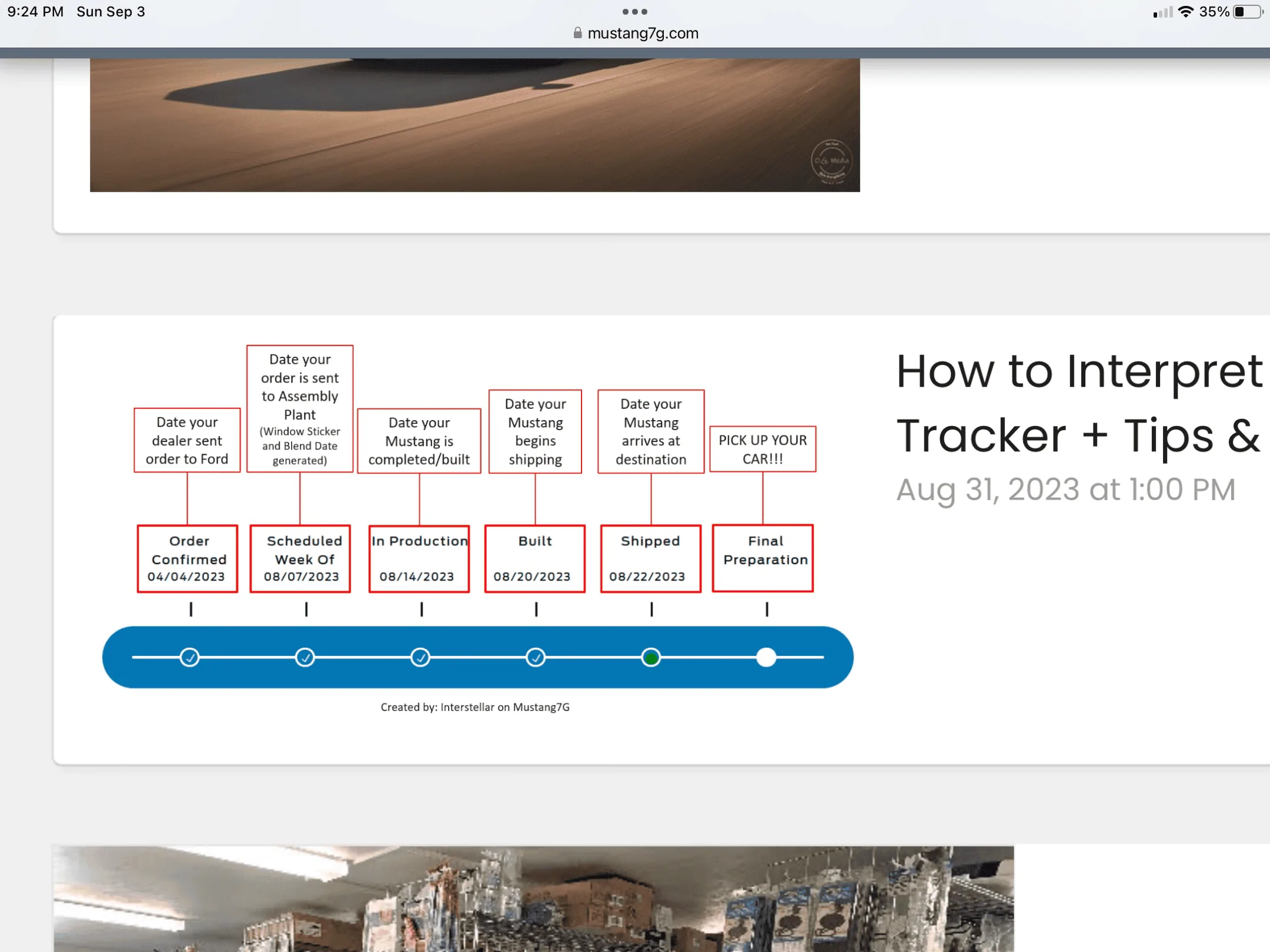Click the O.G. Media watermark logo
This screenshot has width=1270, height=952.
coord(831,161)
